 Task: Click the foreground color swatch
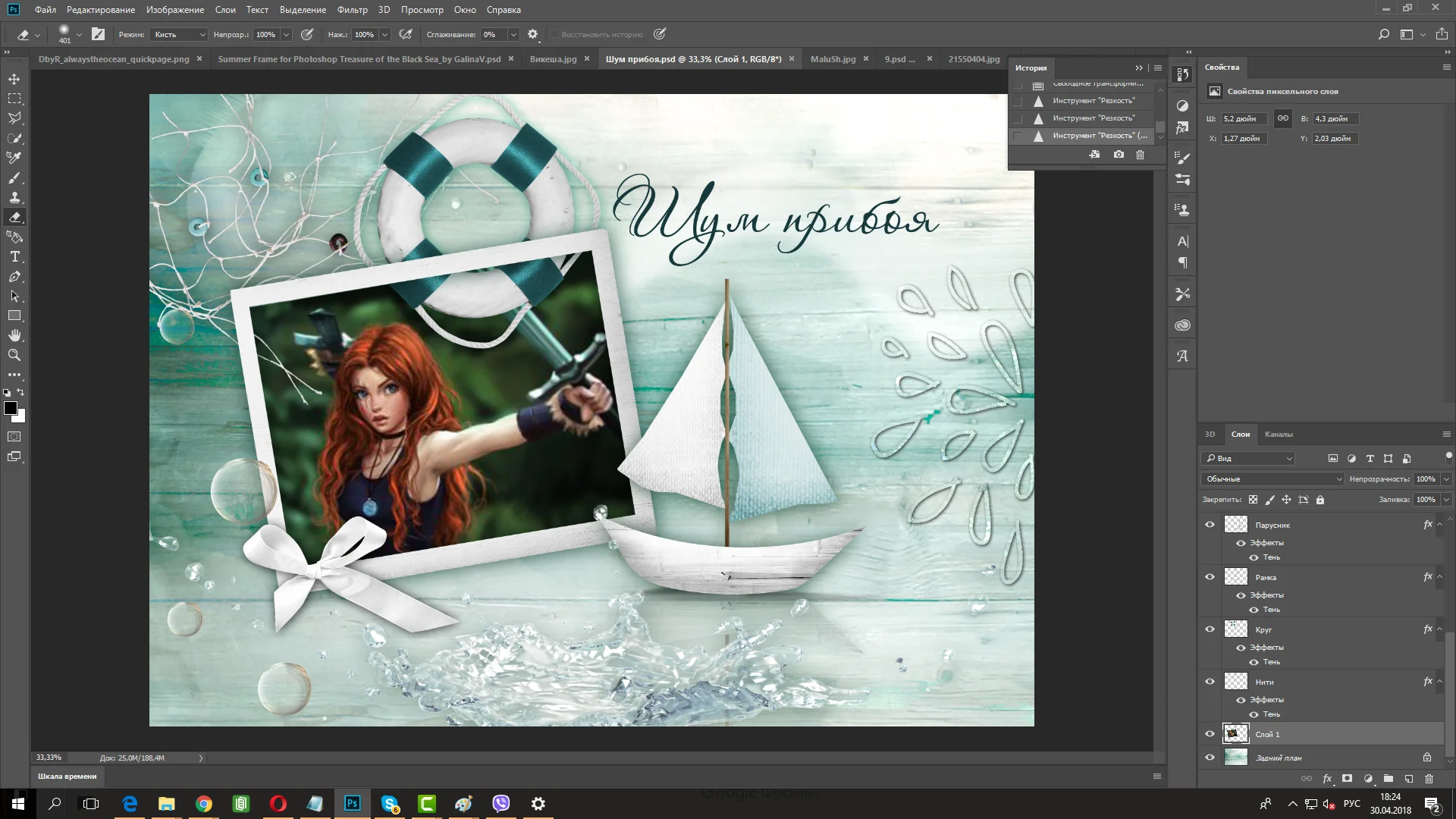point(11,409)
